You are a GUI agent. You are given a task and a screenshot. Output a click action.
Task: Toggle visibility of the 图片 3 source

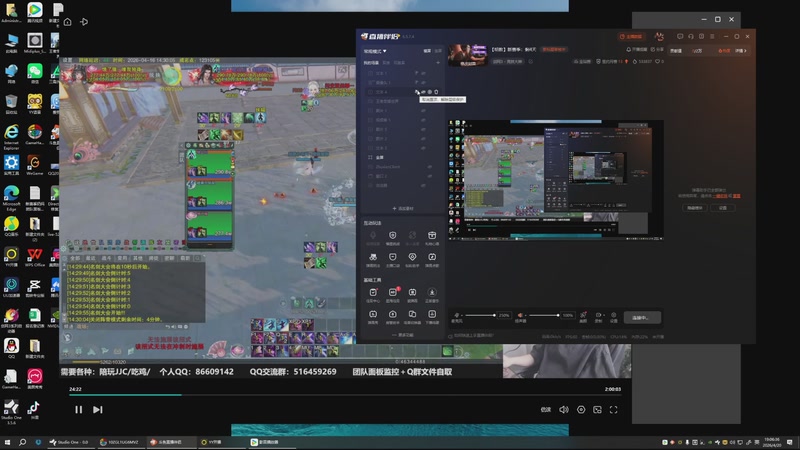tap(423, 129)
